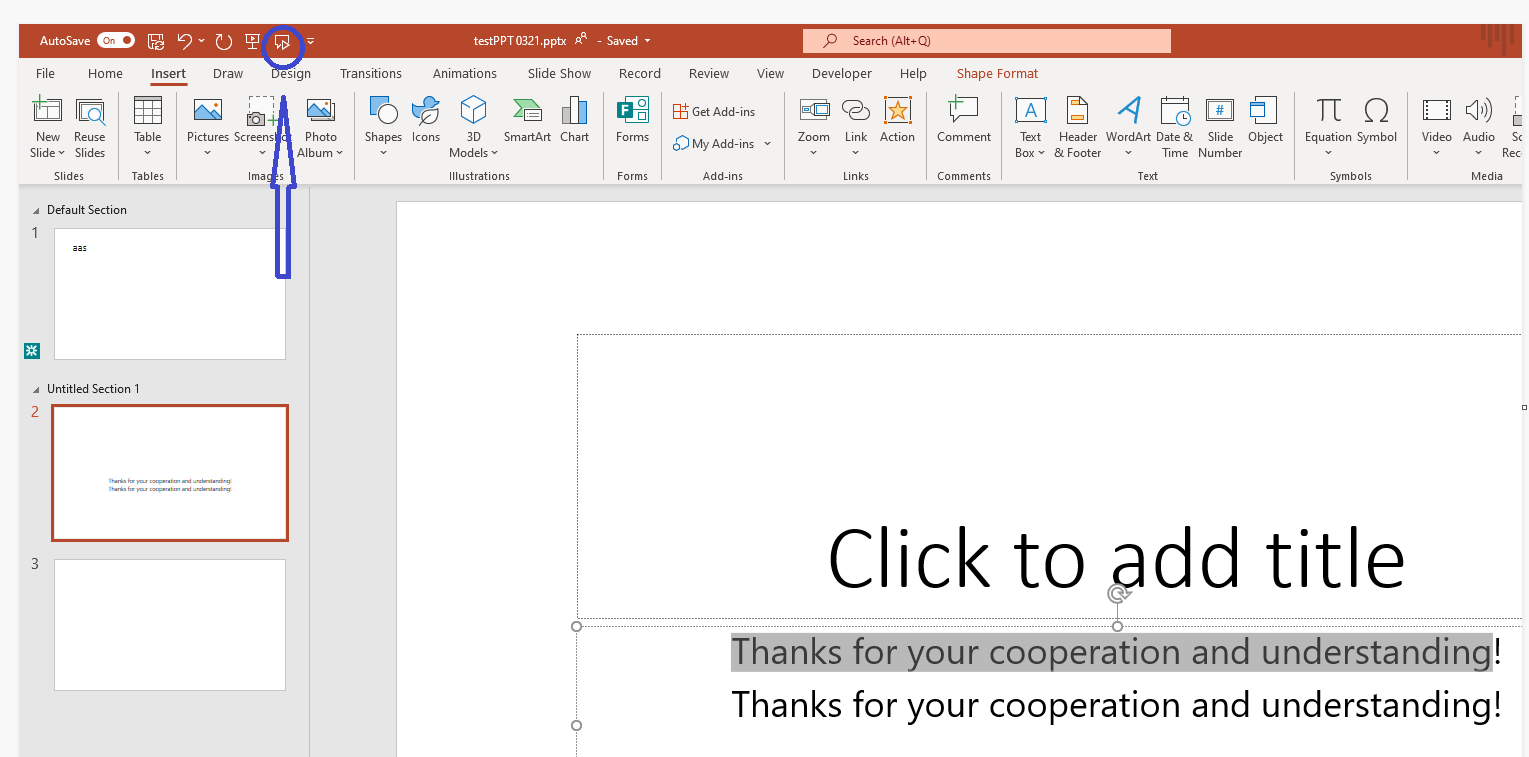Insert a Symbol
This screenshot has width=1529, height=757.
click(x=1377, y=120)
